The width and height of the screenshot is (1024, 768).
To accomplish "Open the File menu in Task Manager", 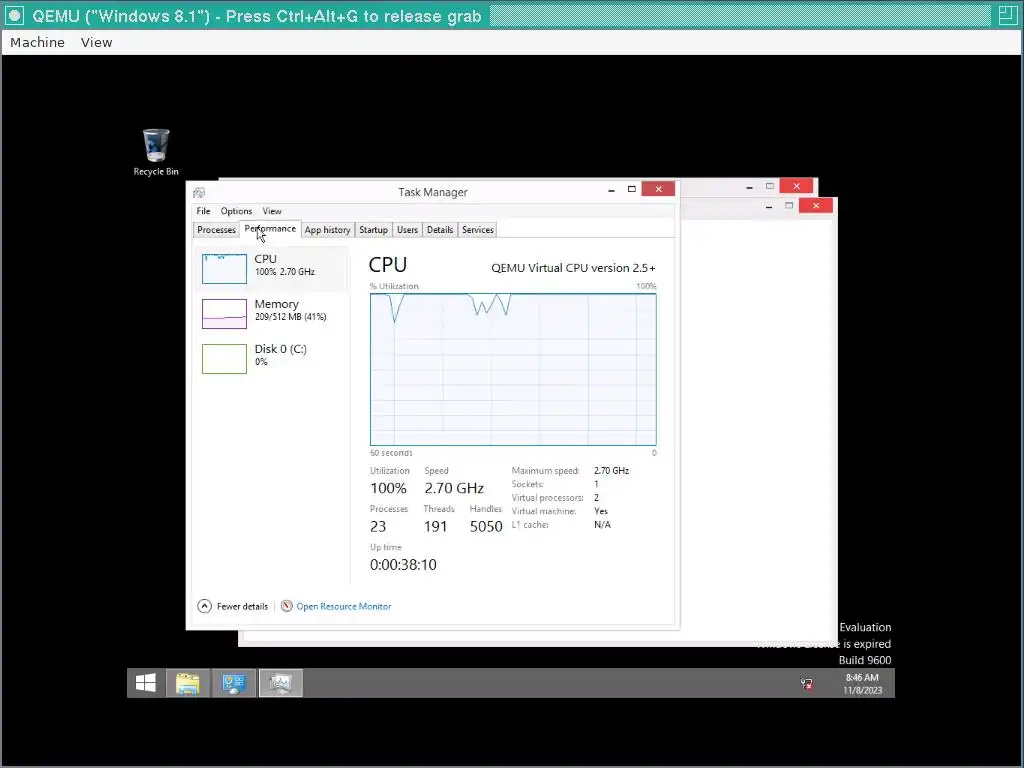I will point(203,211).
